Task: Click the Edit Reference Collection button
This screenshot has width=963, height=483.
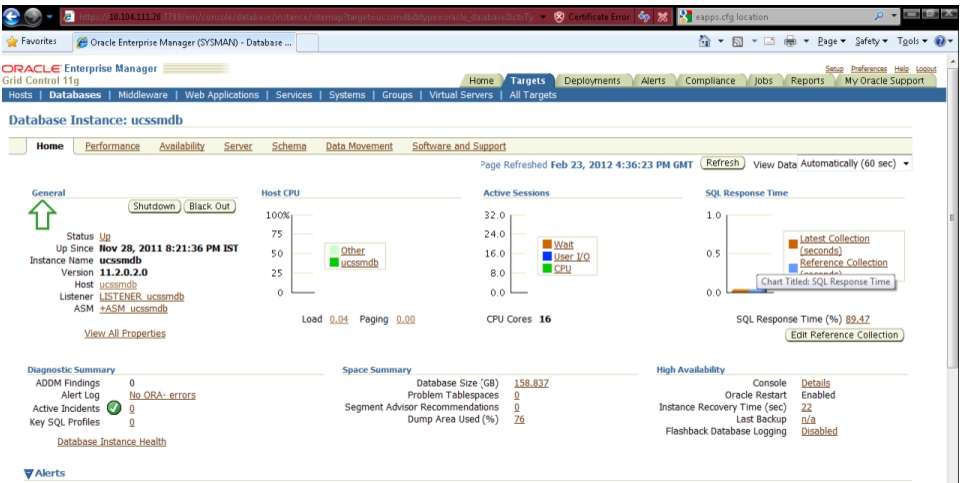Action: pyautogui.click(x=844, y=336)
